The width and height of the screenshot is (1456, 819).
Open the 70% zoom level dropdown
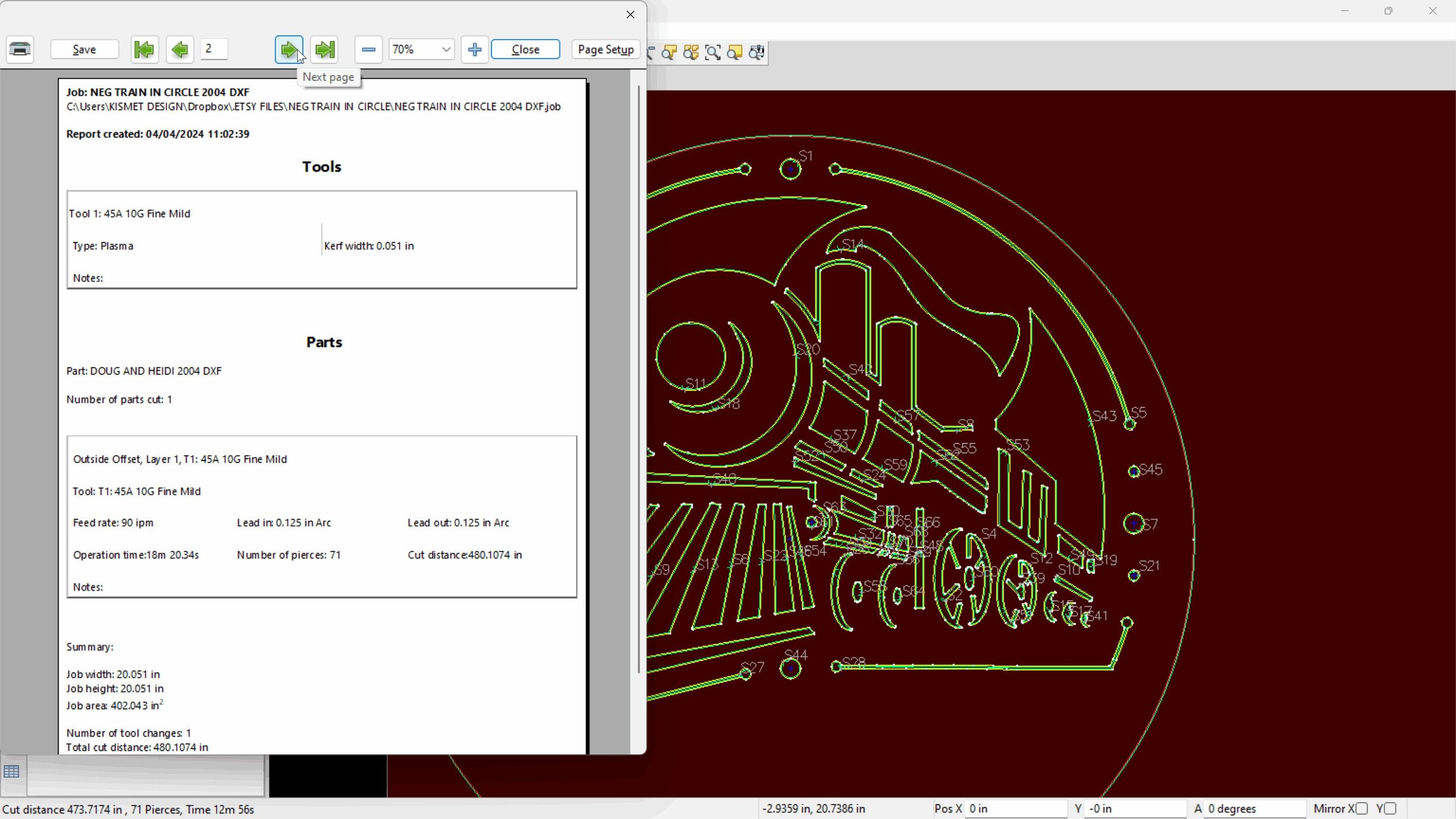(422, 49)
